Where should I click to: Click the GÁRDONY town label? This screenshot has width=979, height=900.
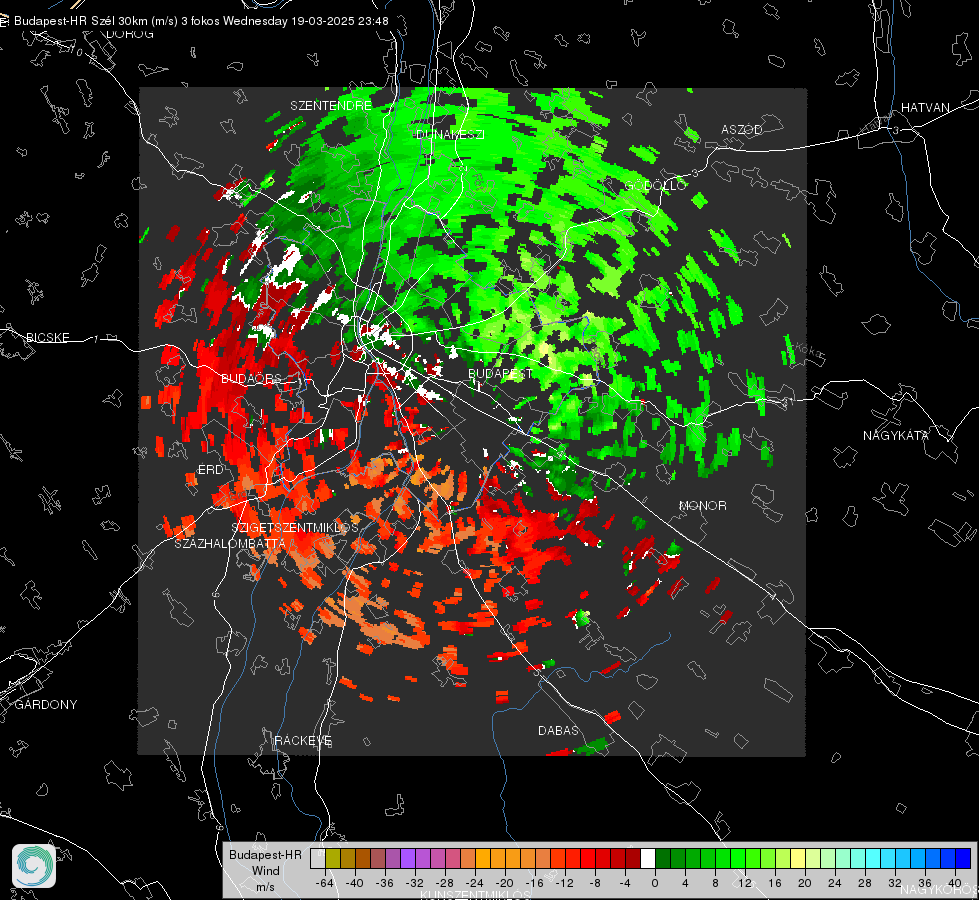(x=46, y=705)
